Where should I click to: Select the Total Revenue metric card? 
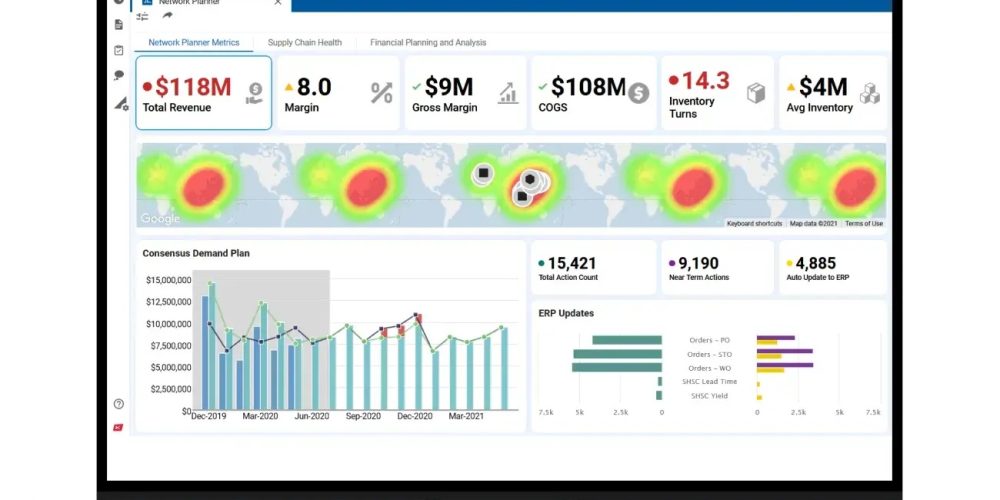point(203,93)
